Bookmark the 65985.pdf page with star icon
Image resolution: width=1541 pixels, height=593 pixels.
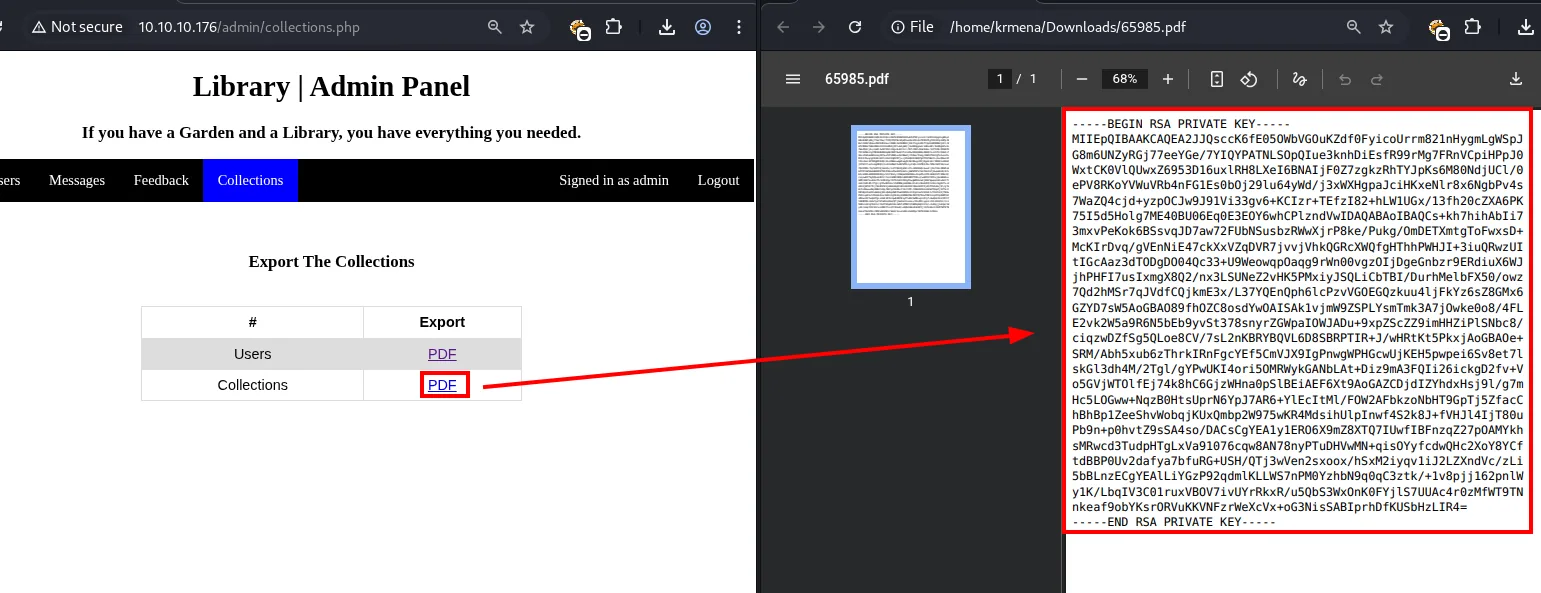1386,27
